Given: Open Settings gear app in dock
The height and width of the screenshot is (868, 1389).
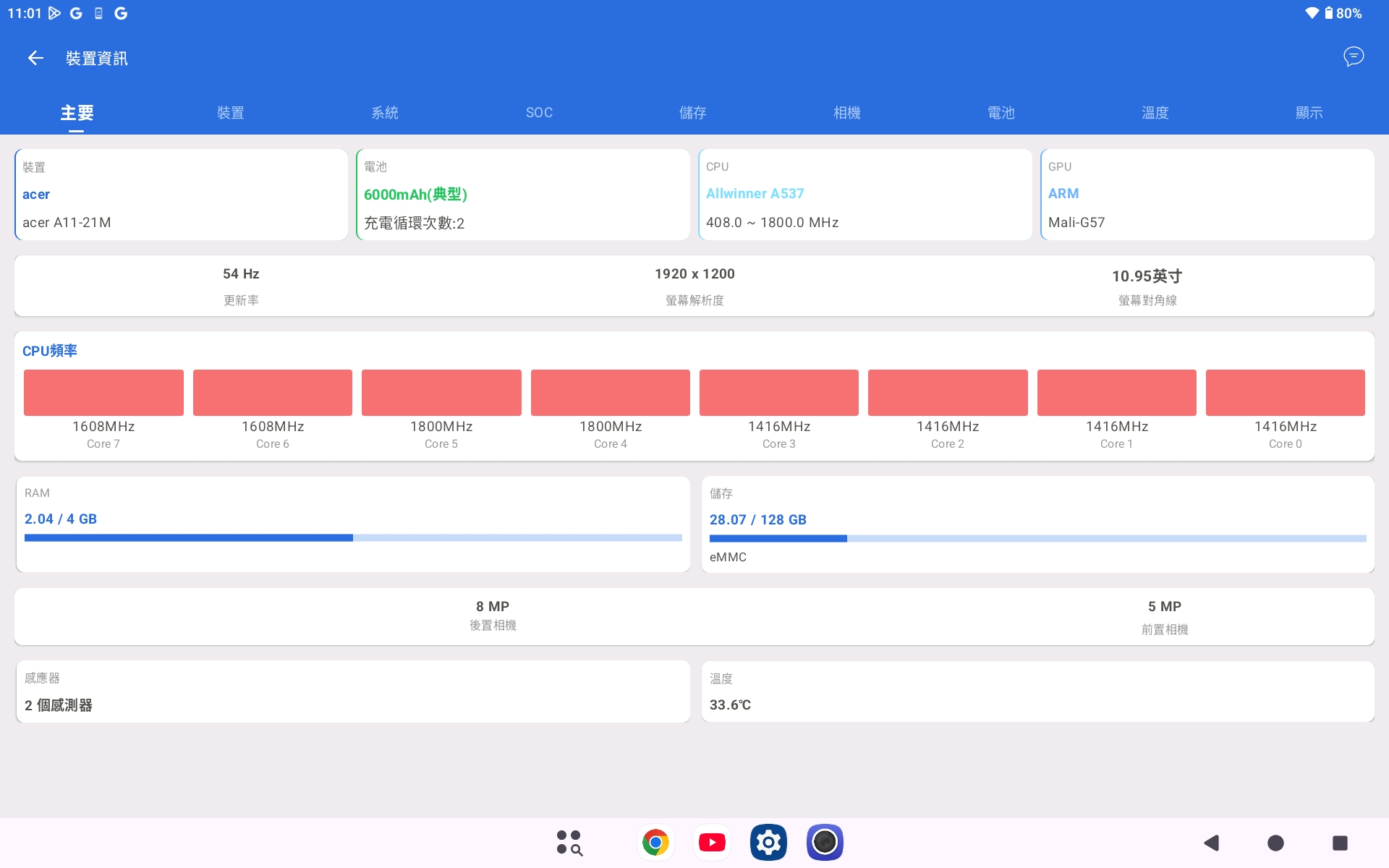Looking at the screenshot, I should click(768, 843).
